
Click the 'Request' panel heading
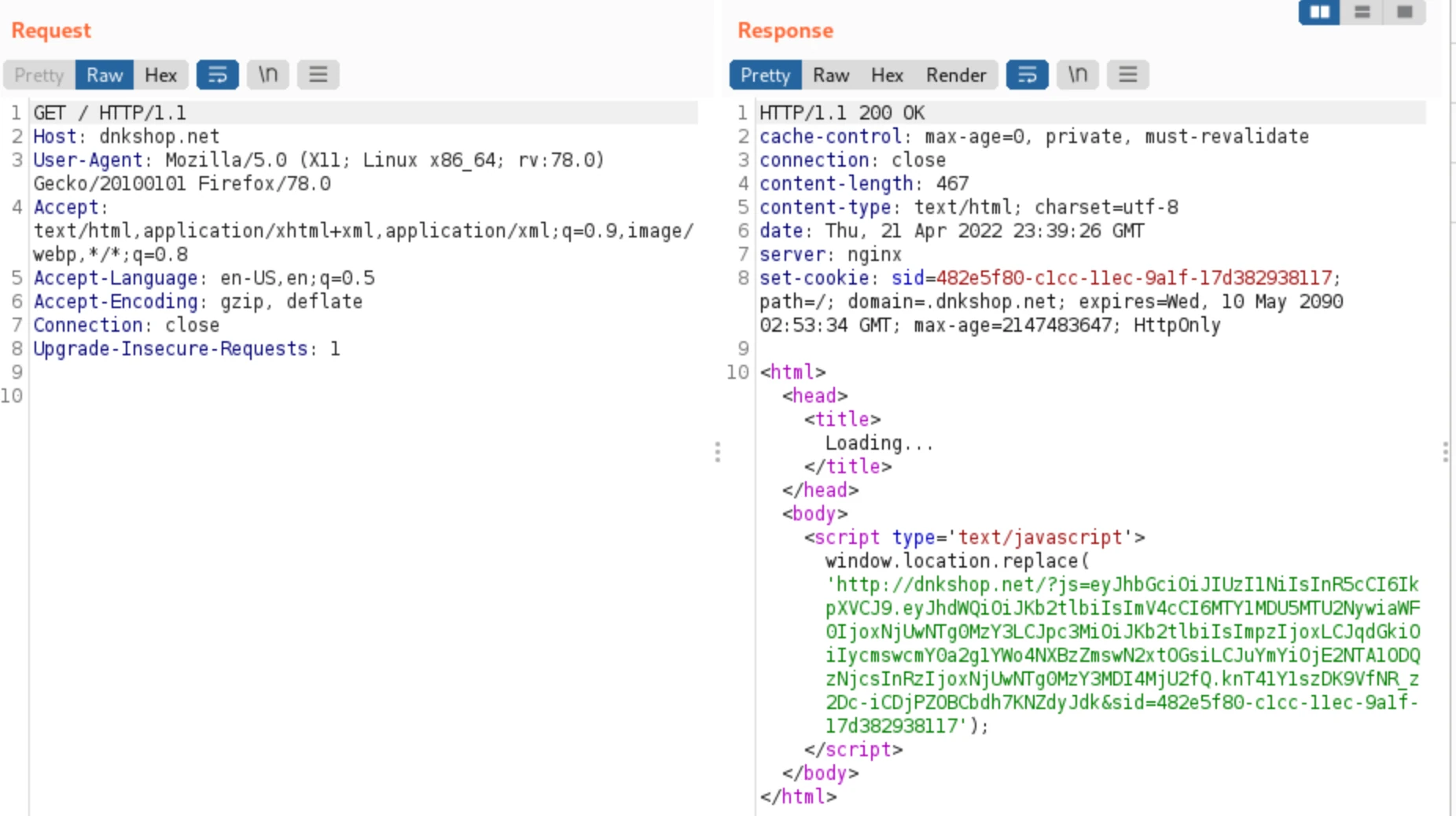pyautogui.click(x=51, y=31)
